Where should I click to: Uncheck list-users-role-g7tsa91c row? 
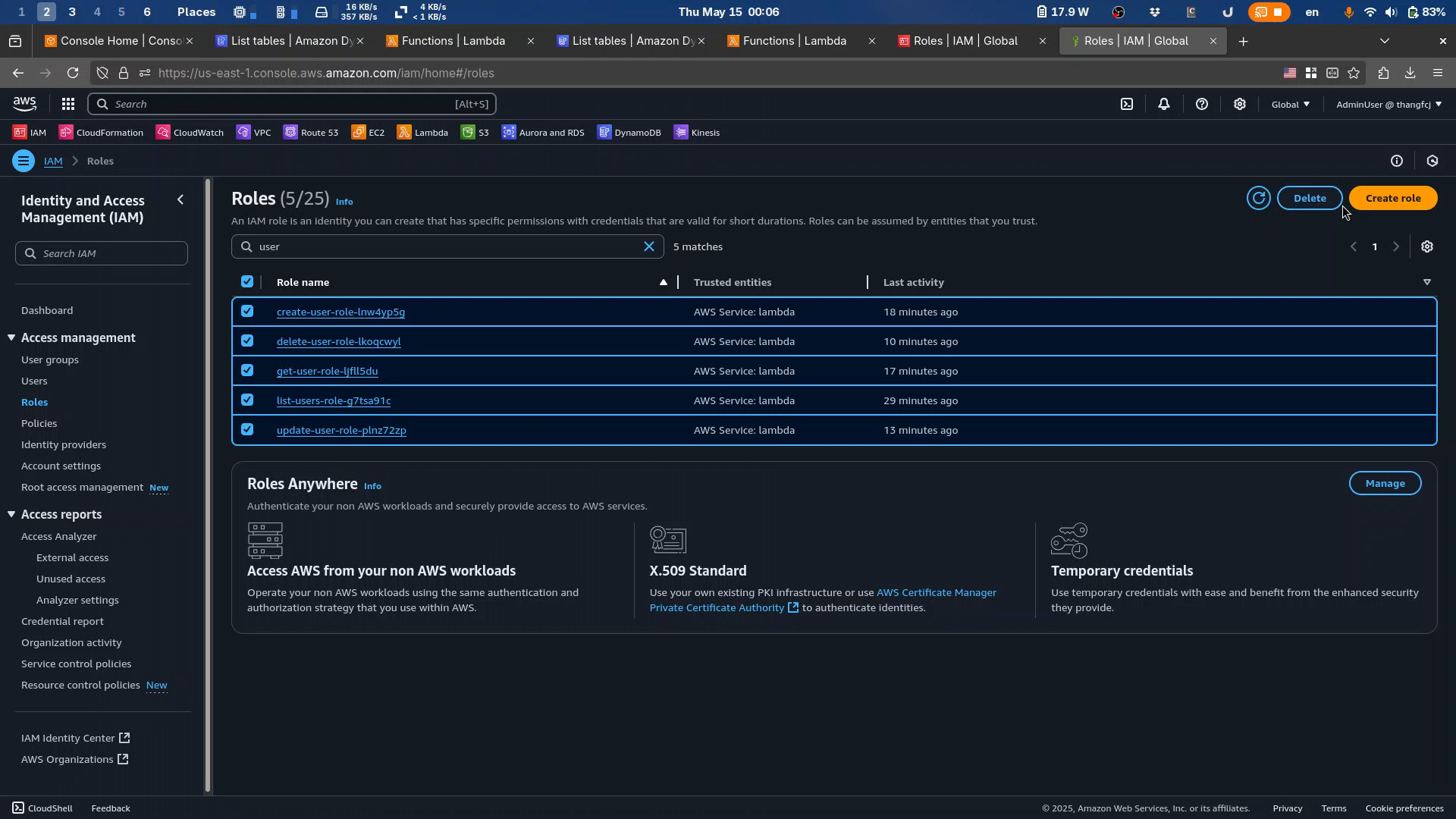(247, 400)
